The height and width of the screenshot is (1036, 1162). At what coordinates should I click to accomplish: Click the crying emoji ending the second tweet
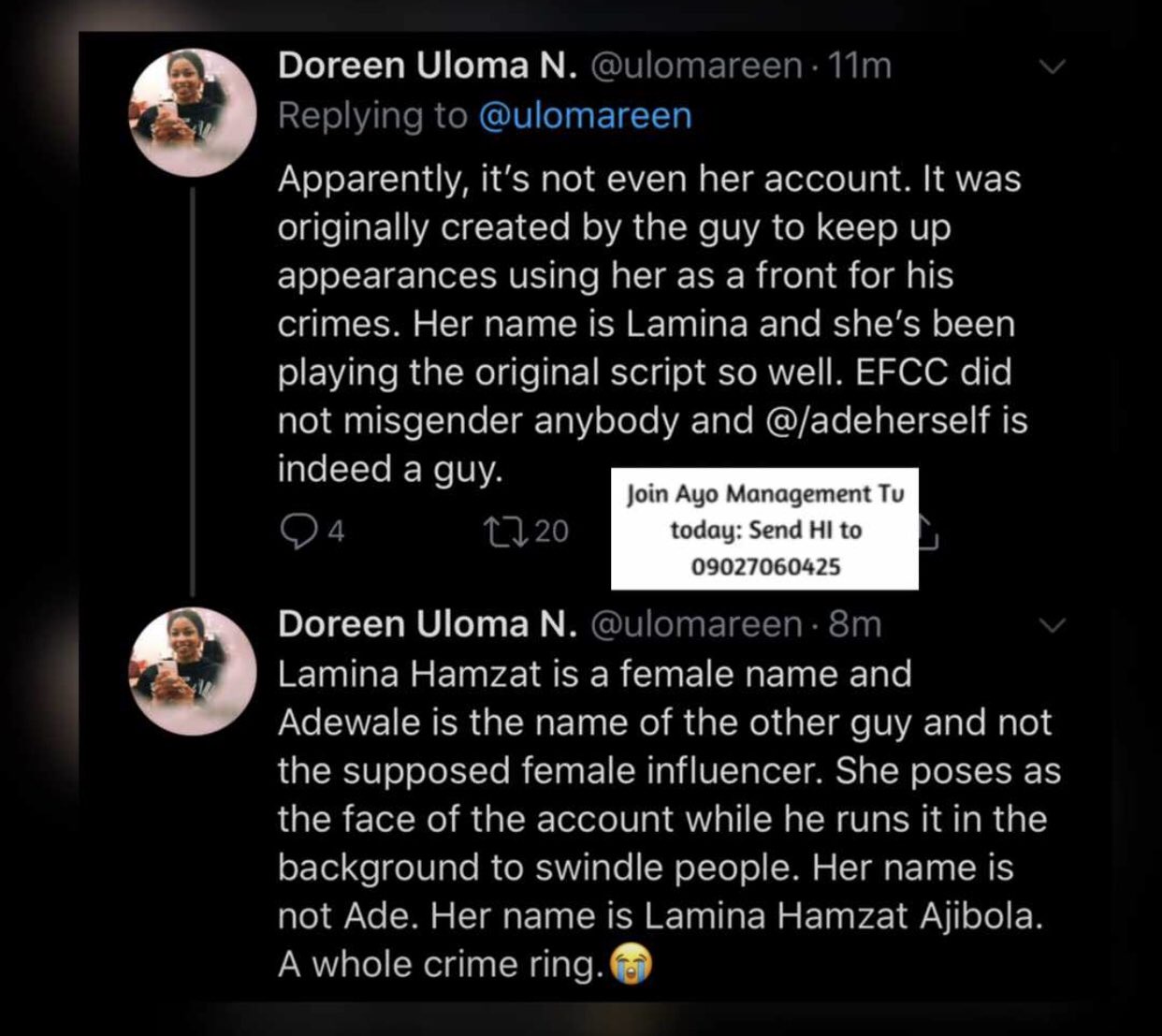[631, 965]
